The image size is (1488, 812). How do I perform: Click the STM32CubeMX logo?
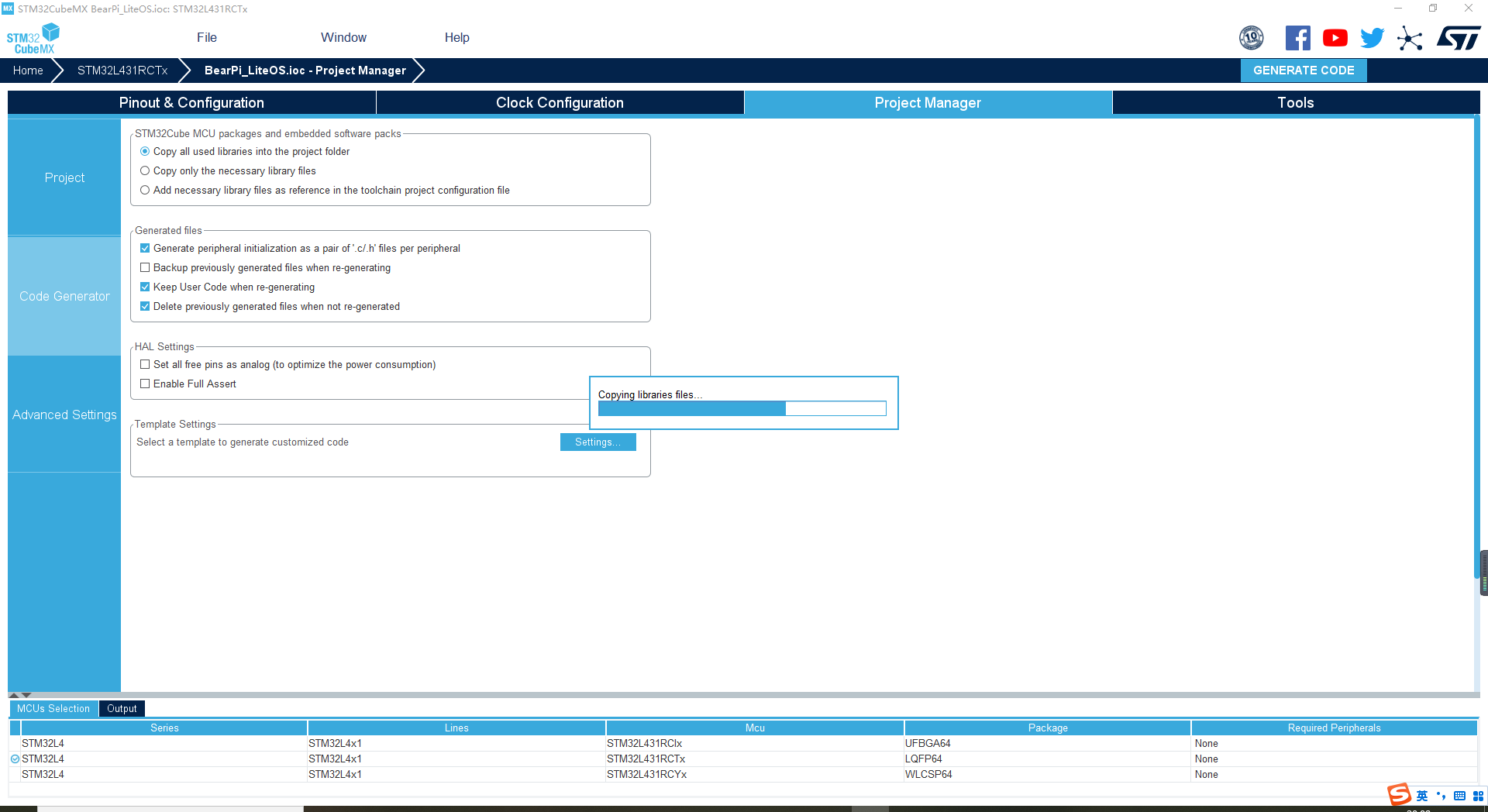33,38
